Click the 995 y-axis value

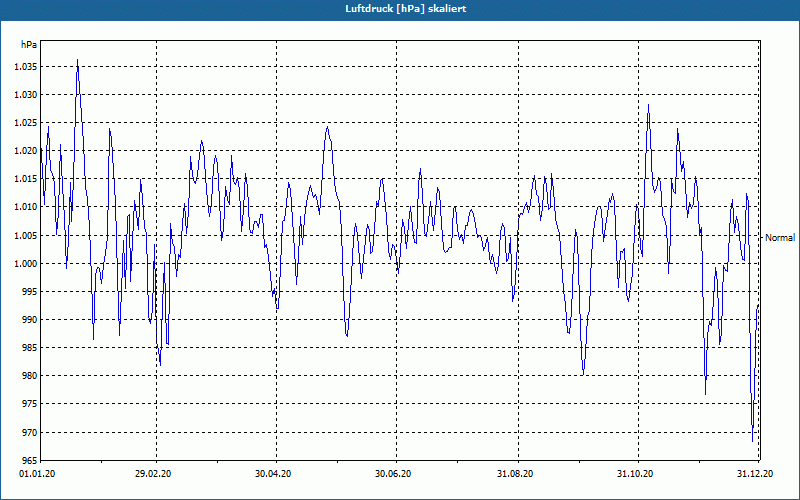click(x=30, y=291)
